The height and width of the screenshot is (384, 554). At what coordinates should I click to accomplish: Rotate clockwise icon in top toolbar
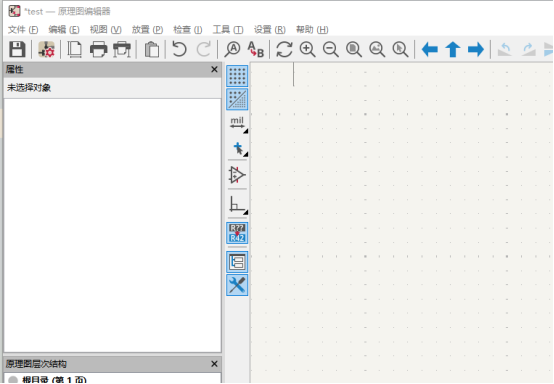528,49
